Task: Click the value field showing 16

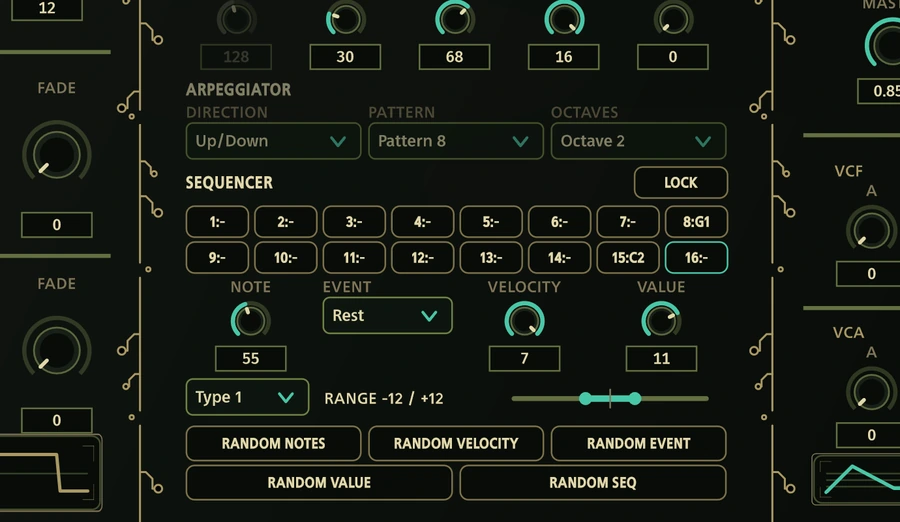Action: click(564, 57)
